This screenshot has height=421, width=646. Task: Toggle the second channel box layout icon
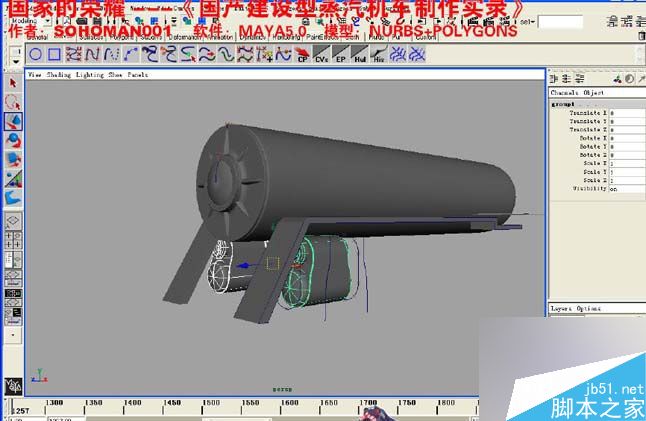(567, 78)
